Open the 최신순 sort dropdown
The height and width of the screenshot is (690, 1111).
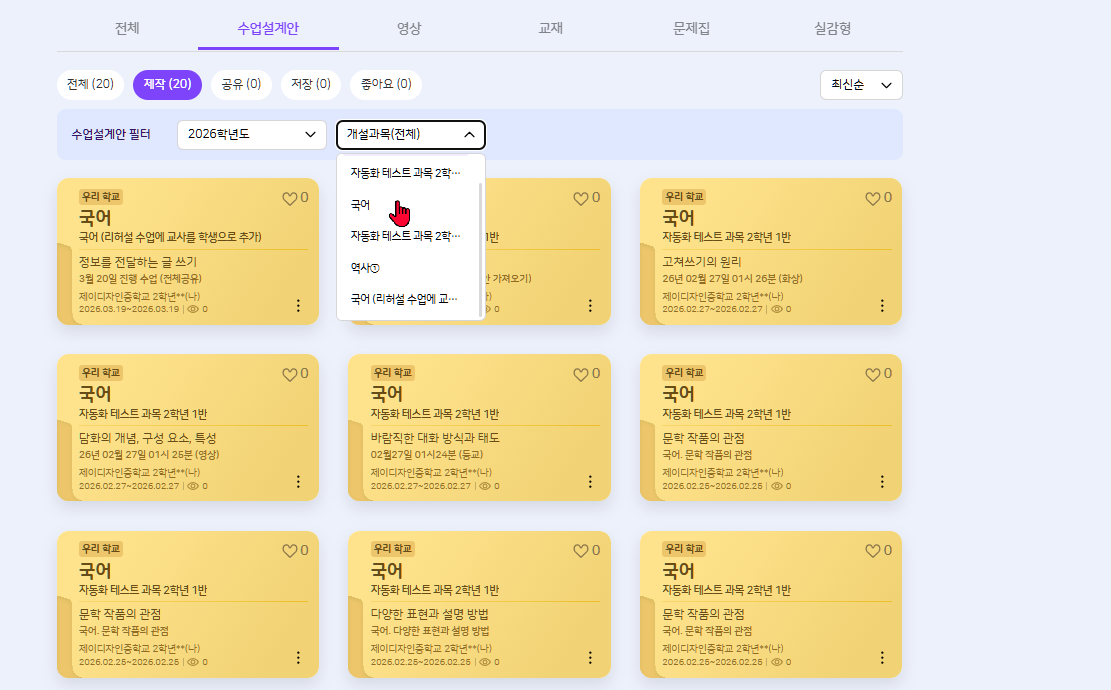point(861,85)
